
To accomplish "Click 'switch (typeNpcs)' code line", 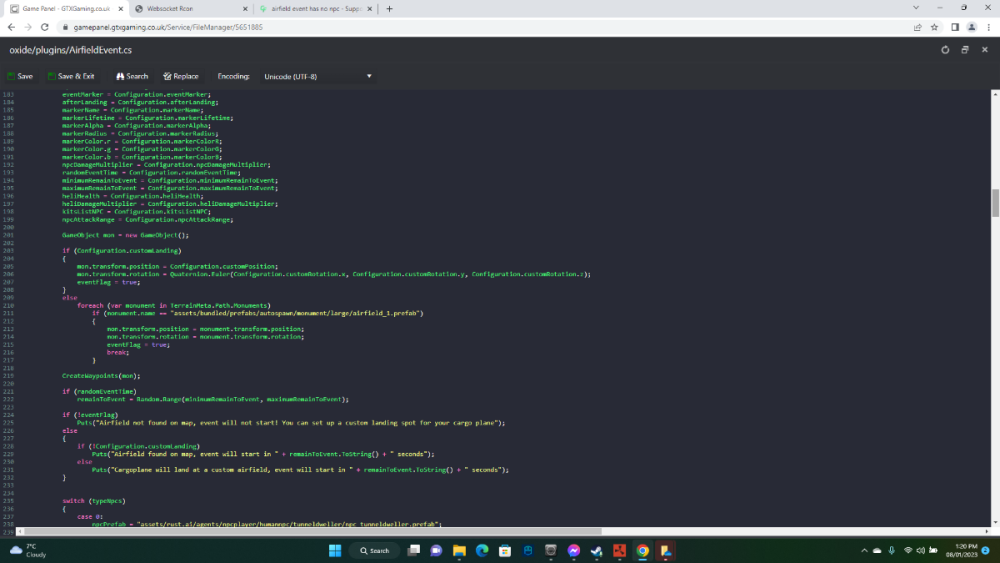I will [94, 501].
